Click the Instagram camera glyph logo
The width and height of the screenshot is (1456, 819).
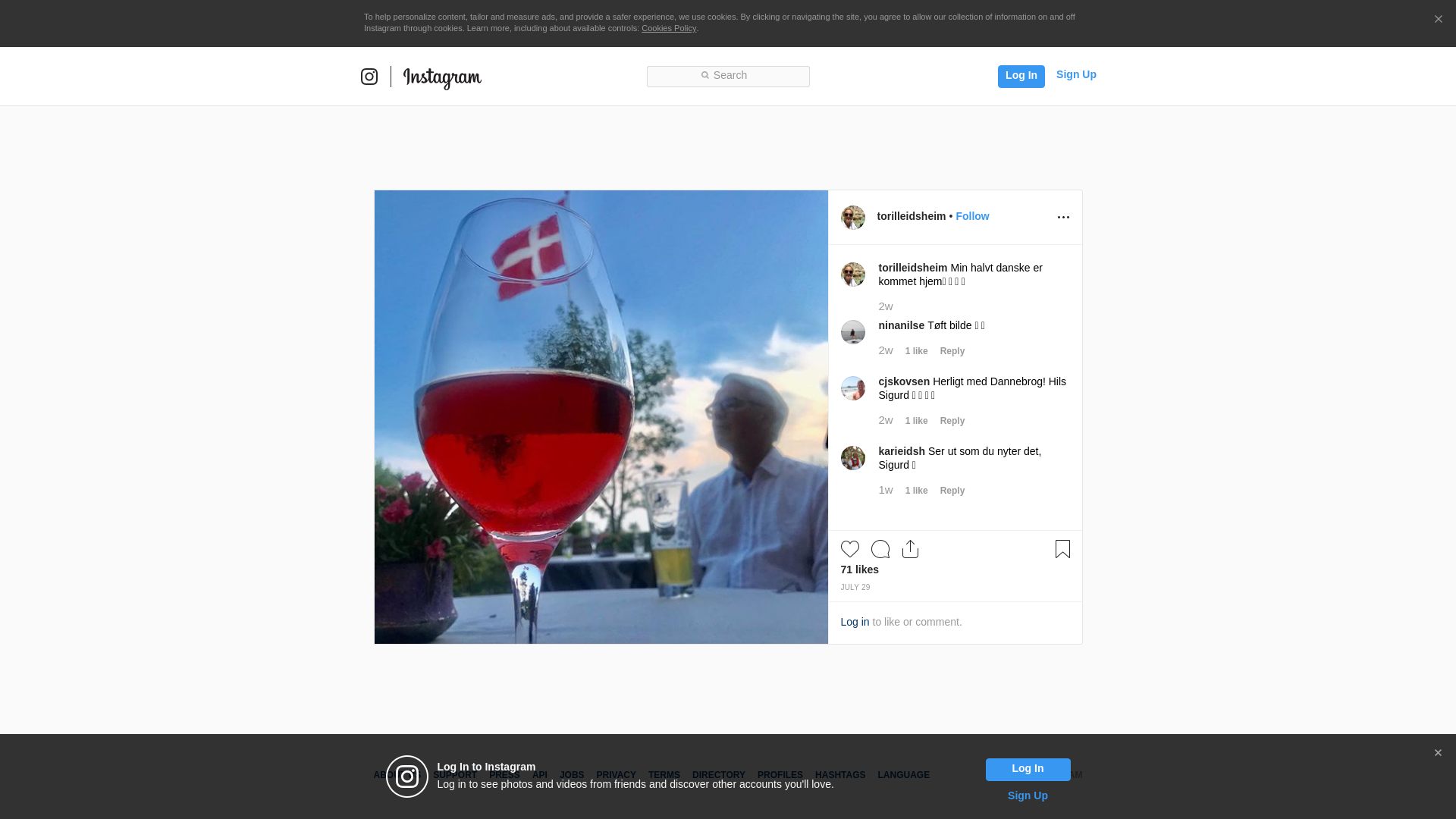pos(369,77)
